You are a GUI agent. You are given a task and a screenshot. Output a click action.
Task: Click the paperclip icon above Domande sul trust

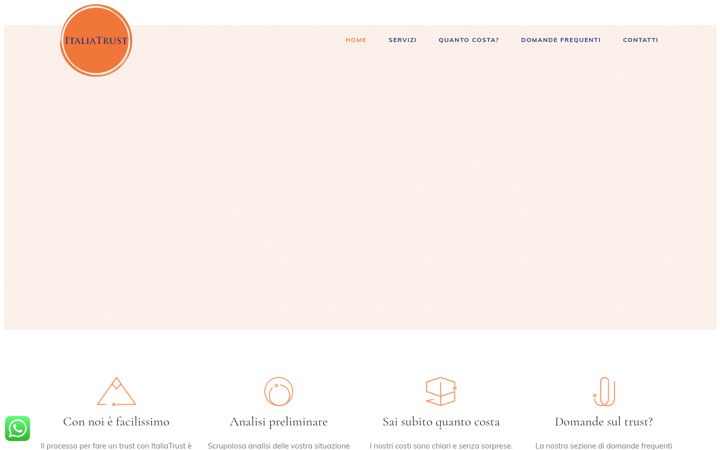[x=604, y=392]
